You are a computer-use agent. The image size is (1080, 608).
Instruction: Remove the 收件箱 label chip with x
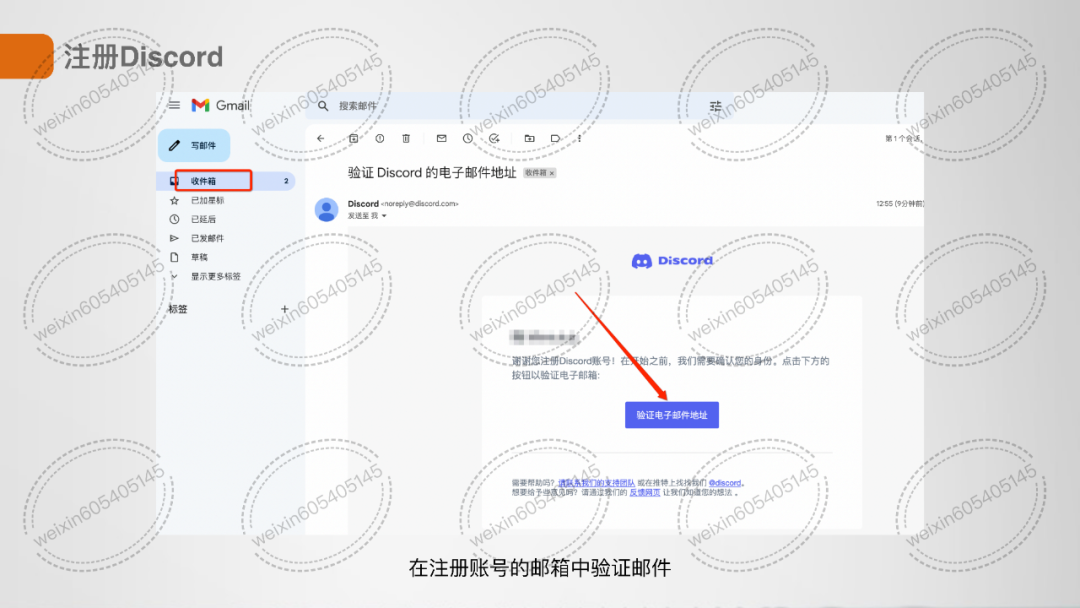pyautogui.click(x=552, y=173)
